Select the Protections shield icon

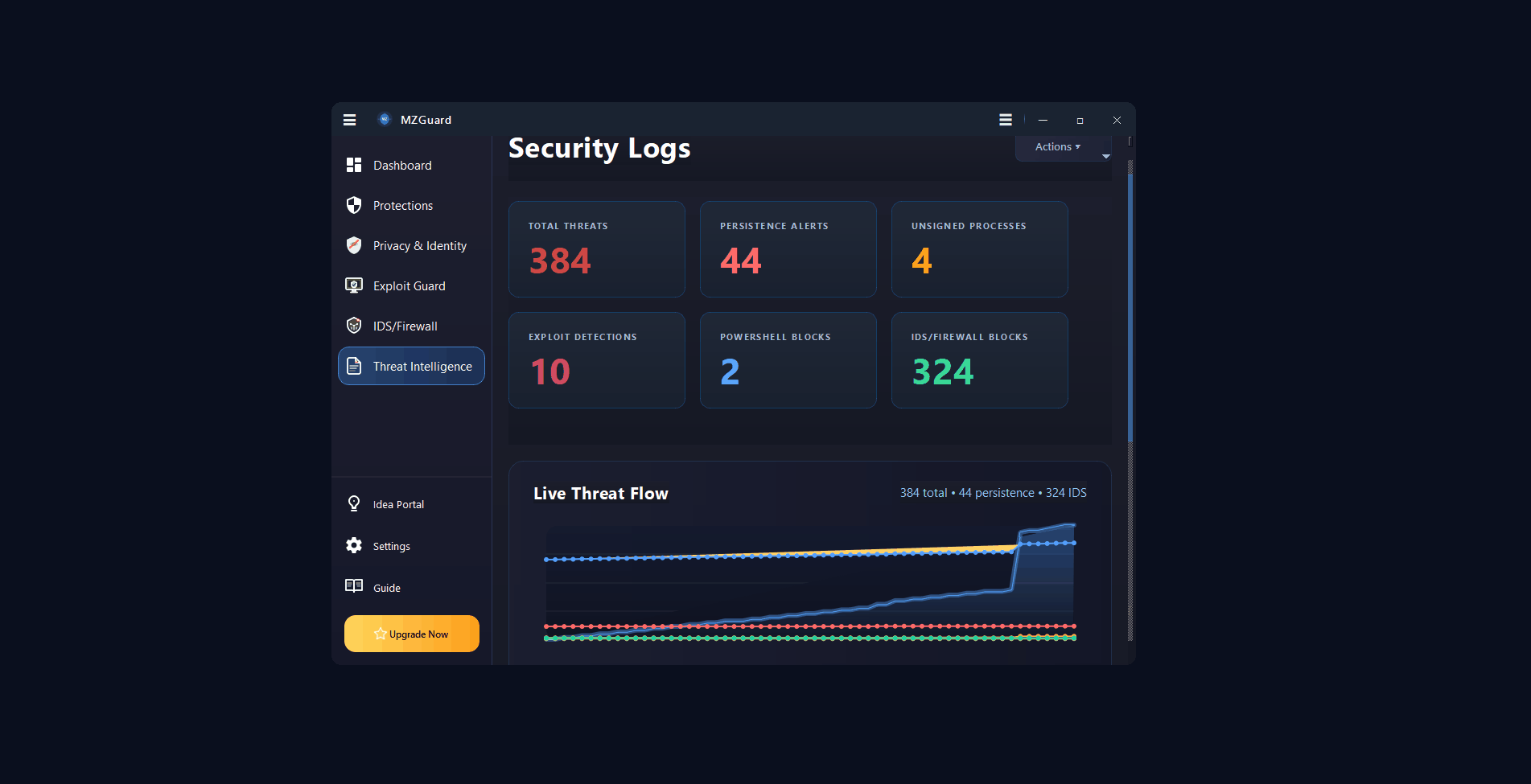coord(354,205)
